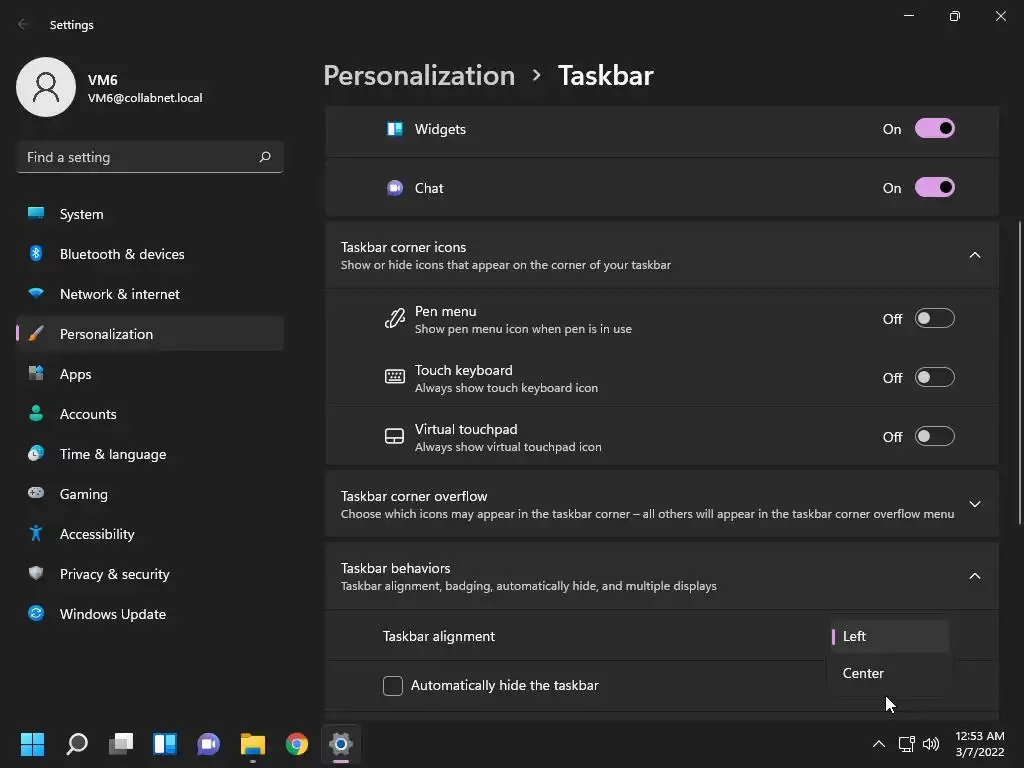Open Chrome from the taskbar
1024x768 pixels.
[296, 744]
